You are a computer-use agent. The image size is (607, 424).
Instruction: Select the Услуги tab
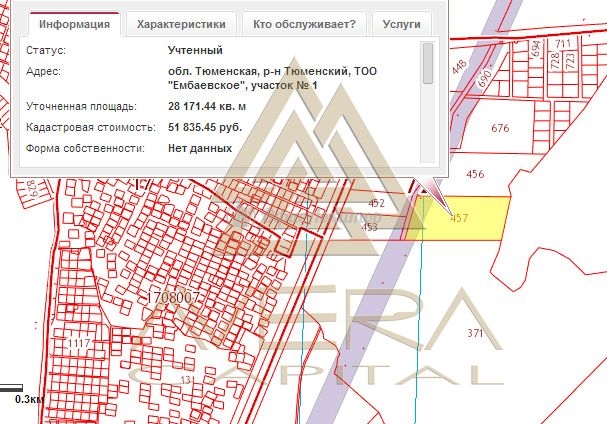pyautogui.click(x=401, y=24)
